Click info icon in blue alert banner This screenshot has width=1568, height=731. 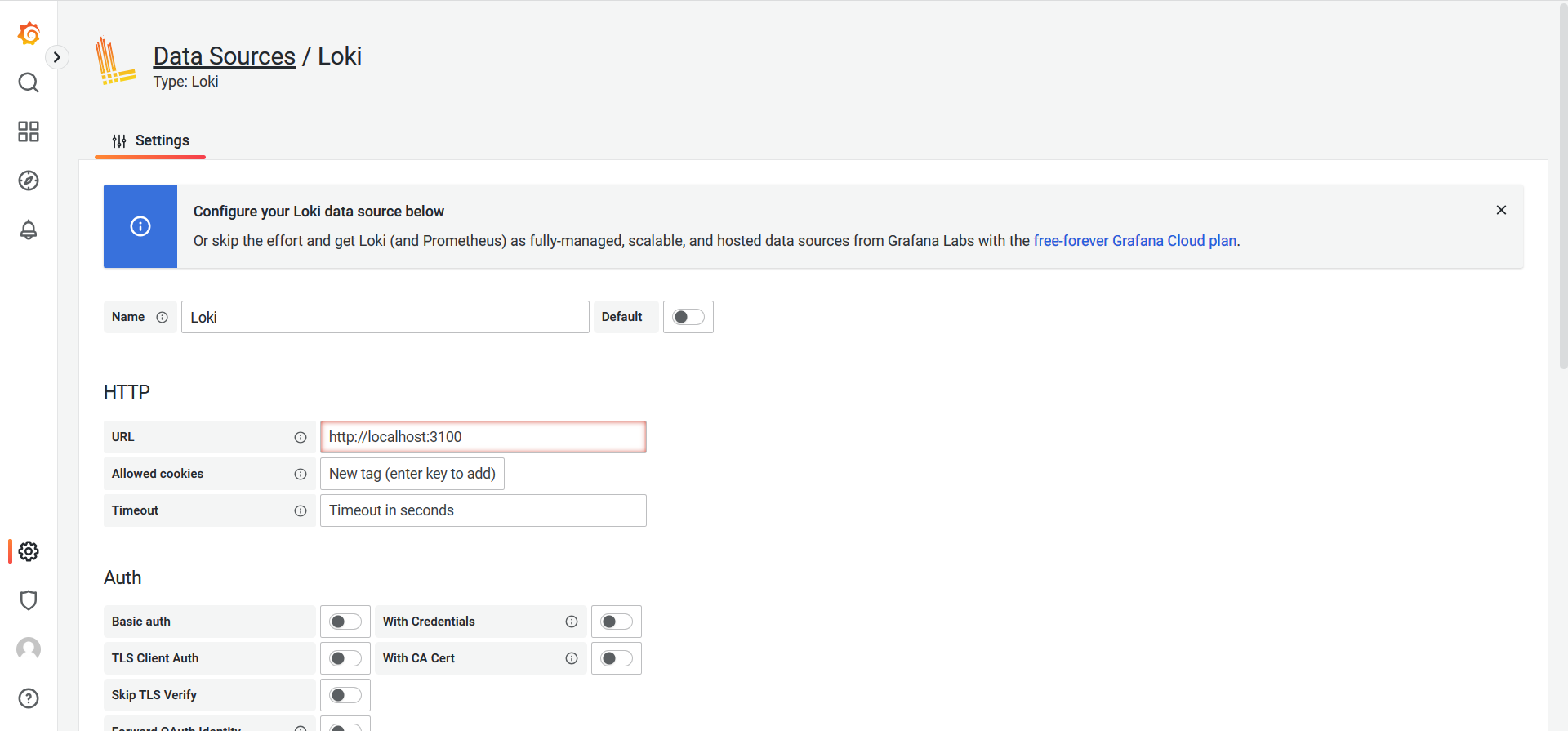click(x=140, y=226)
